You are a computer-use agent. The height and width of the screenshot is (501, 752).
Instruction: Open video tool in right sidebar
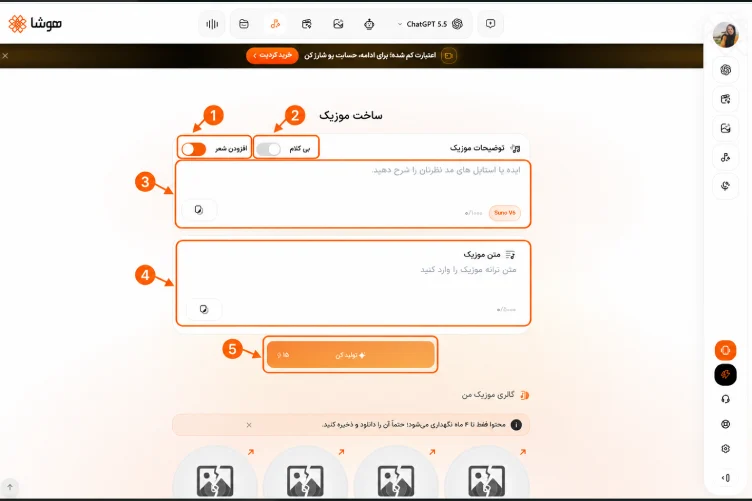(x=725, y=99)
